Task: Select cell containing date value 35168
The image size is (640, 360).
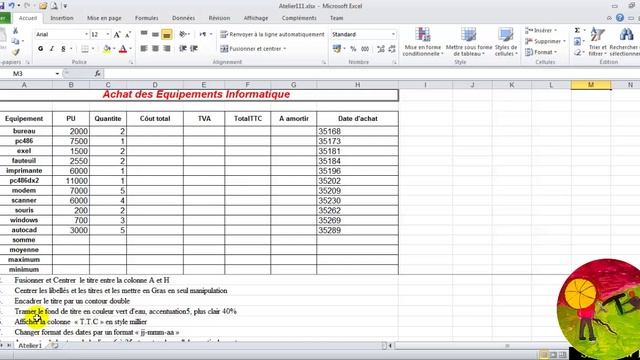Action: coord(357,131)
